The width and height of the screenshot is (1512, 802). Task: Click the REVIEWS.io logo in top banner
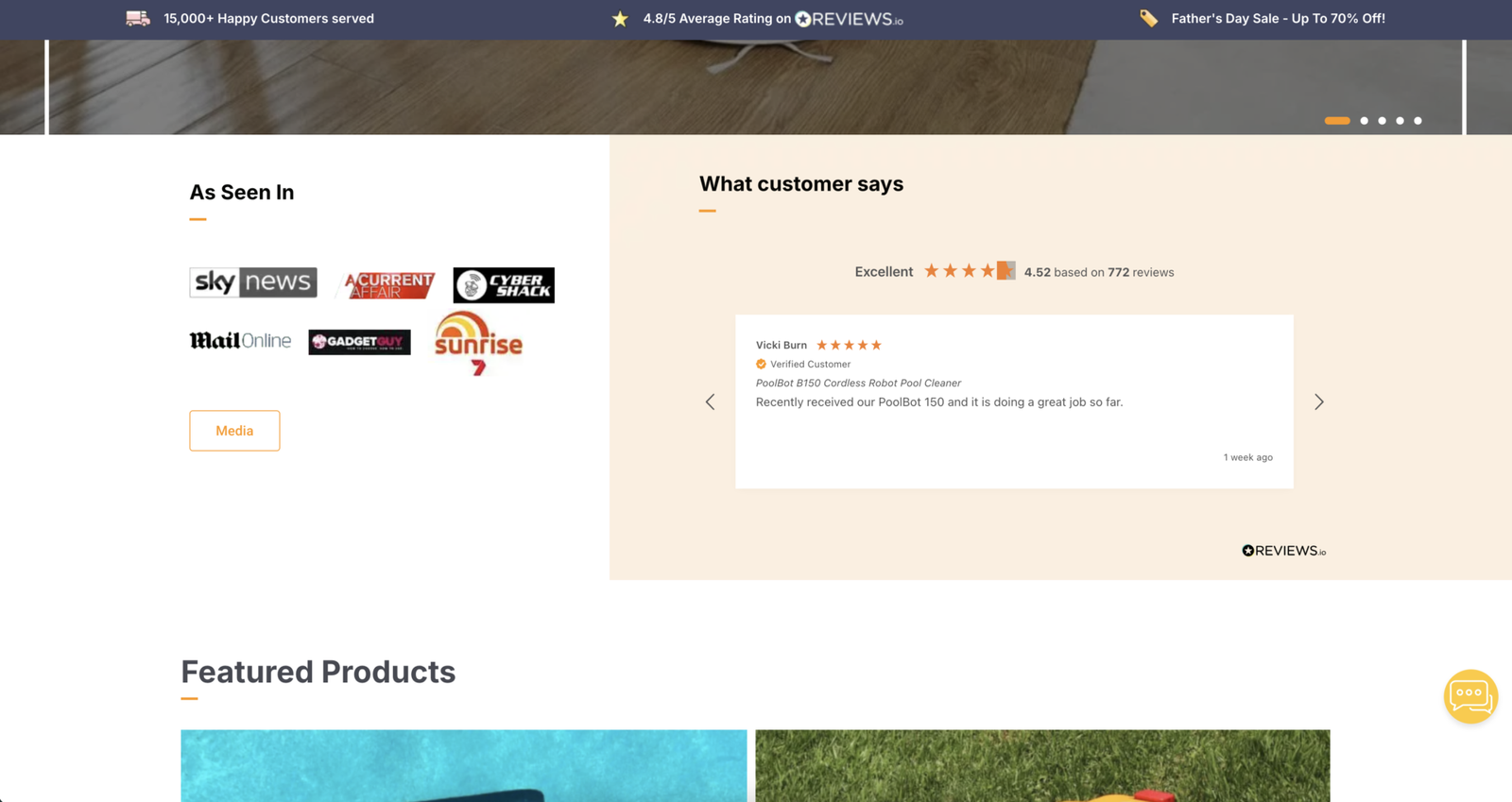[849, 19]
